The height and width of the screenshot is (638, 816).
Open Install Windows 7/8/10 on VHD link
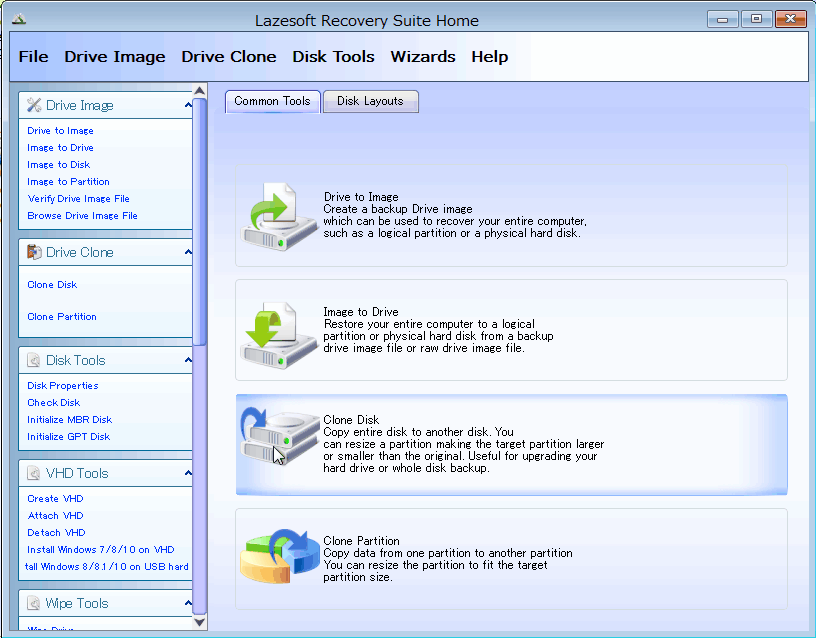coord(101,550)
